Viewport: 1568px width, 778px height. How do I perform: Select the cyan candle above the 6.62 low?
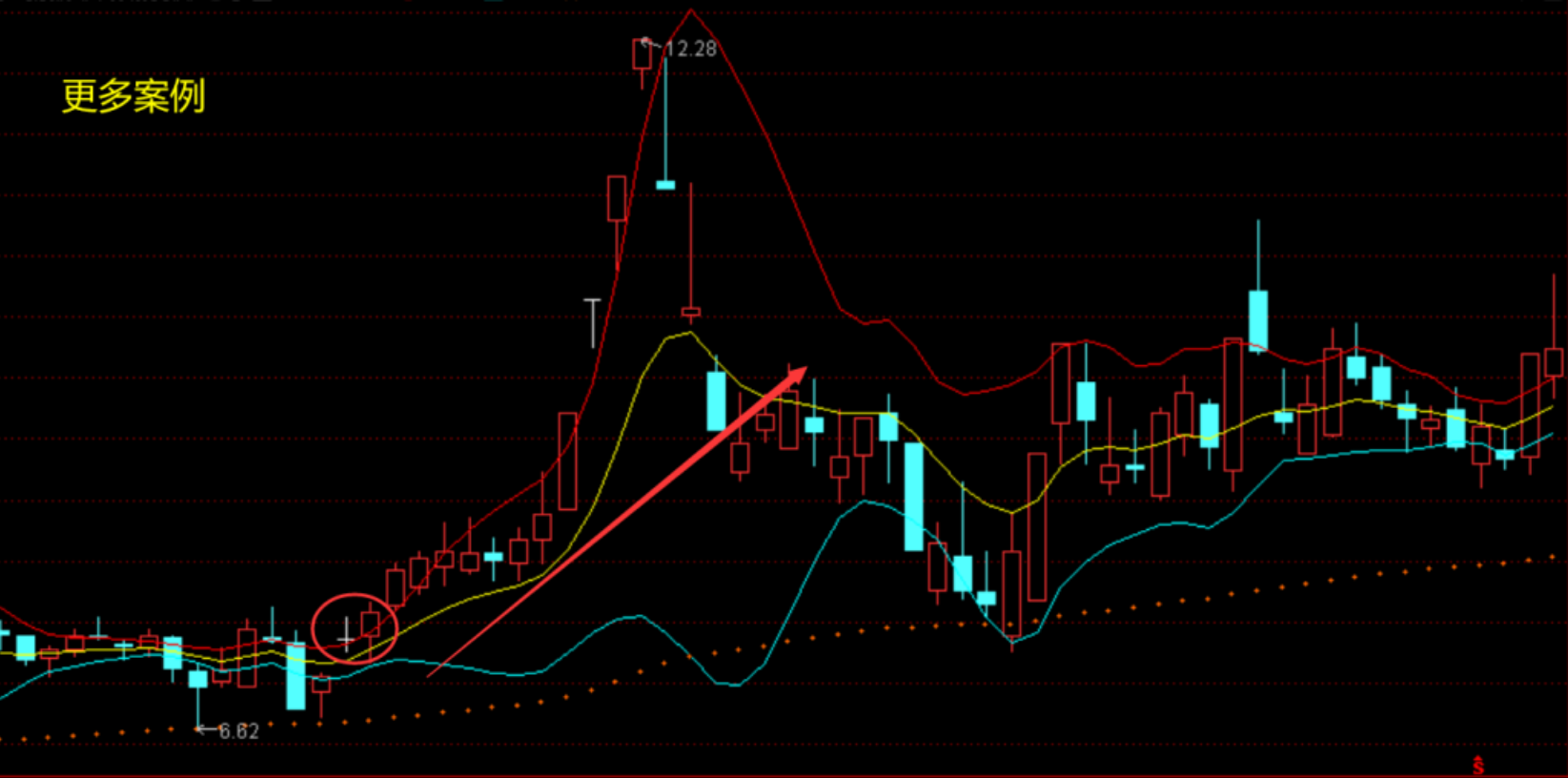pos(197,679)
